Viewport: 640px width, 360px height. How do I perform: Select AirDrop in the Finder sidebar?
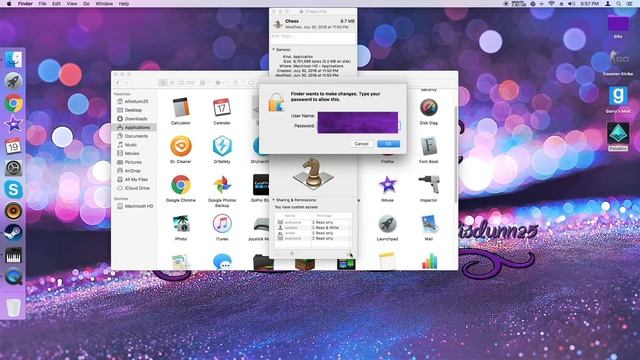133,171
